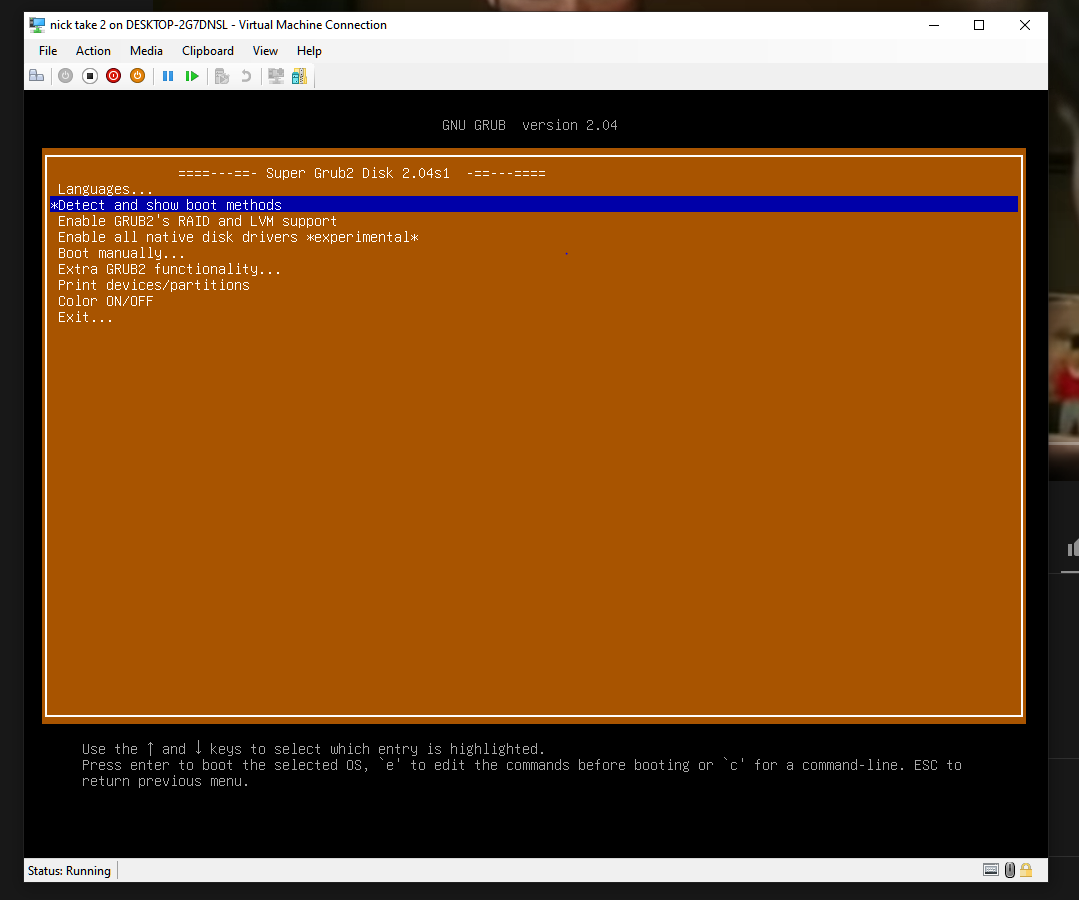Pause the virtual machine with the blue icon
The image size is (1079, 900).
coord(168,76)
